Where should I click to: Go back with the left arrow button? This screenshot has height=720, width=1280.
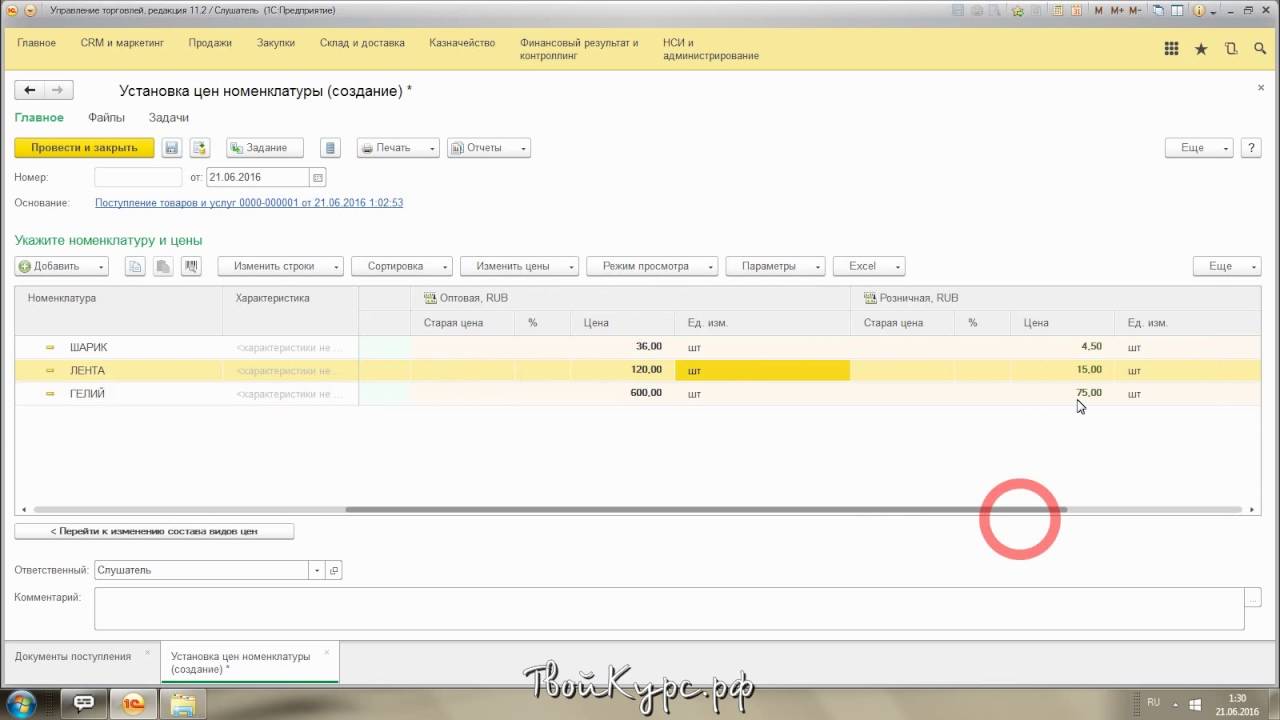30,91
